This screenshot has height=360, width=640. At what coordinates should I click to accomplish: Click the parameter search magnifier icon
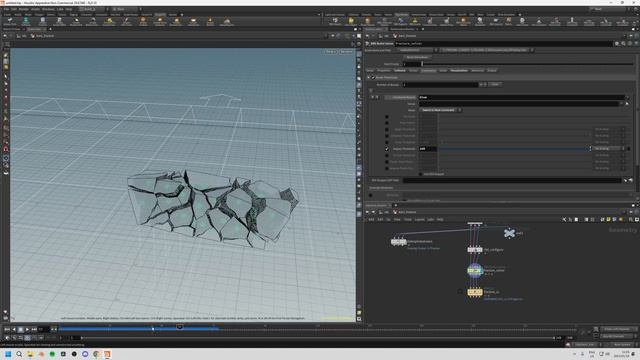click(x=623, y=43)
